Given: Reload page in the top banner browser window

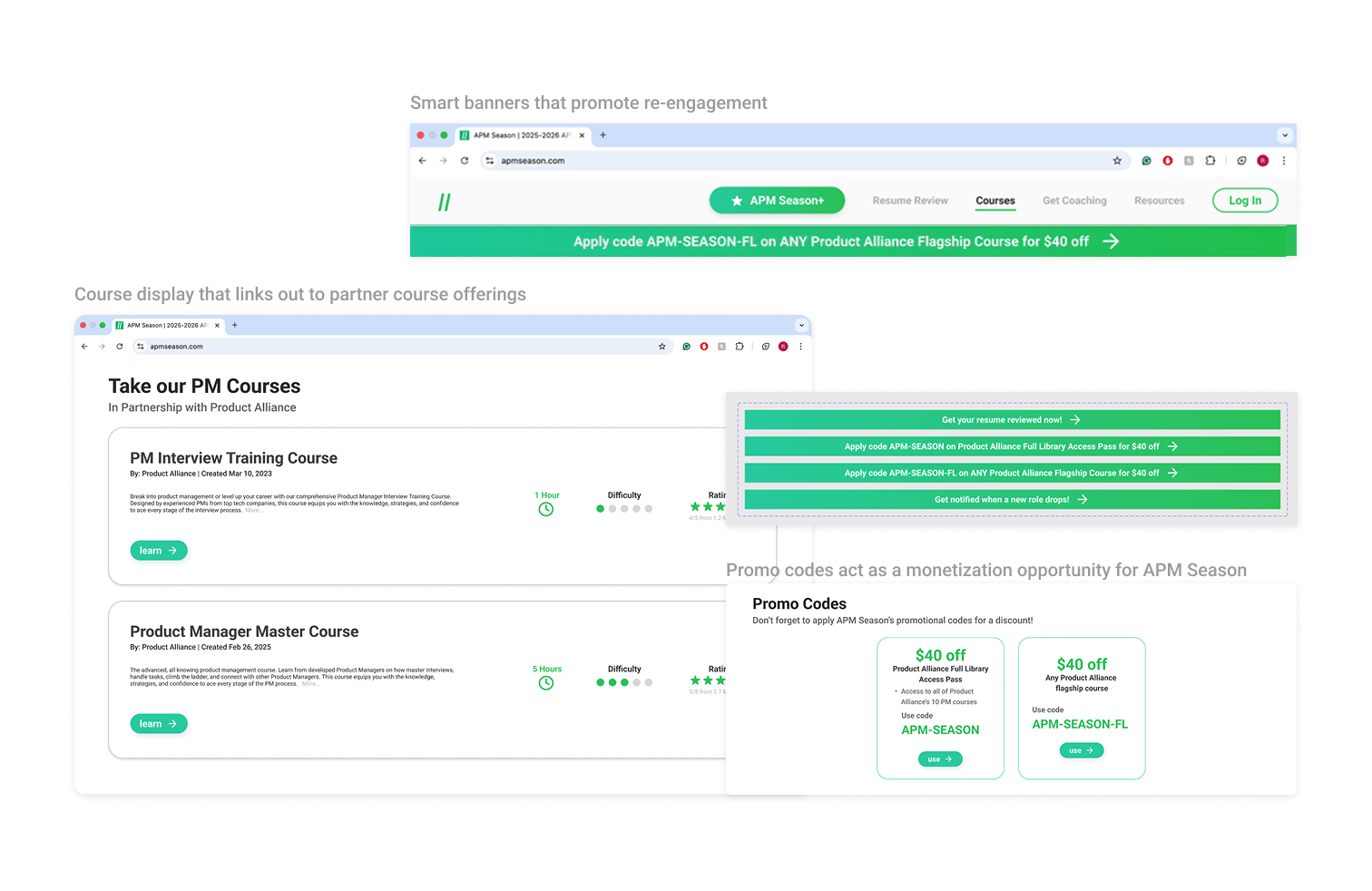Looking at the screenshot, I should click(465, 161).
